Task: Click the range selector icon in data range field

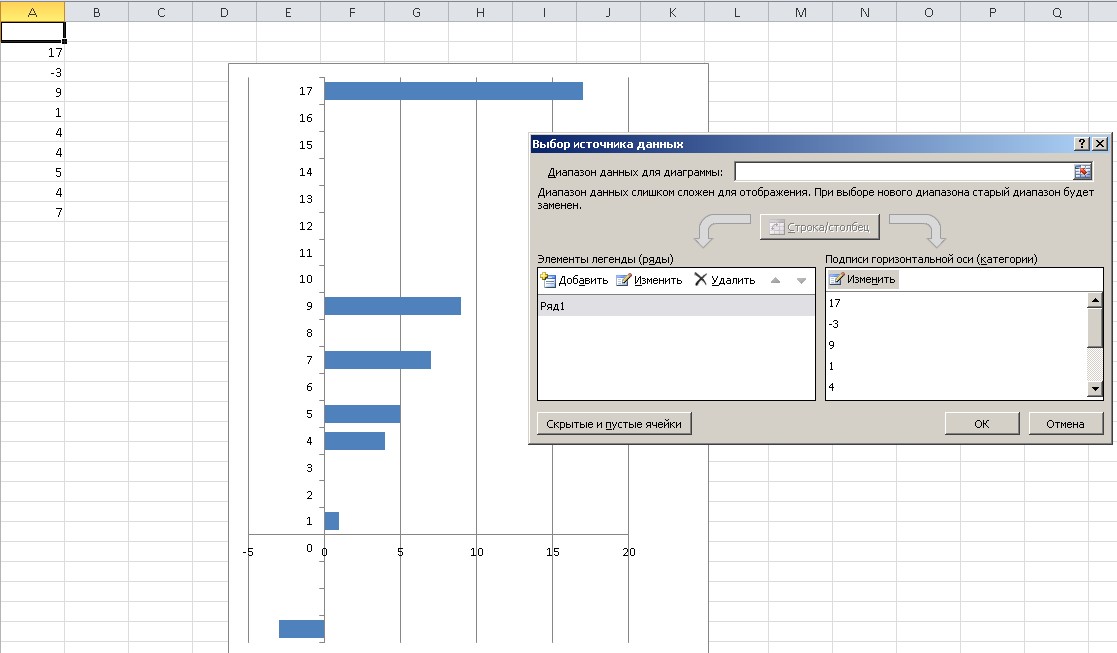Action: pos(1082,172)
